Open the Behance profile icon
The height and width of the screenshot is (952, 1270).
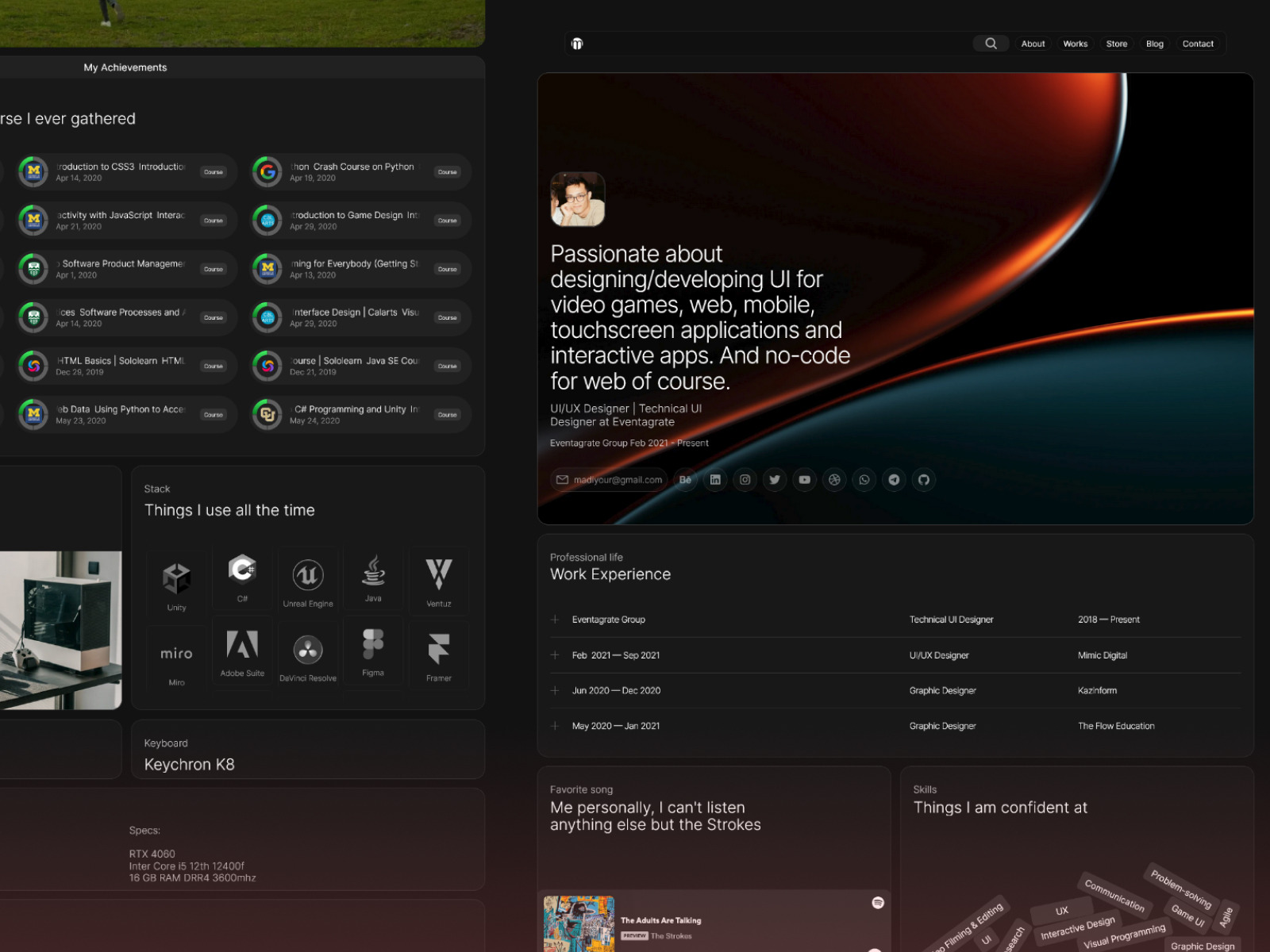coord(685,480)
